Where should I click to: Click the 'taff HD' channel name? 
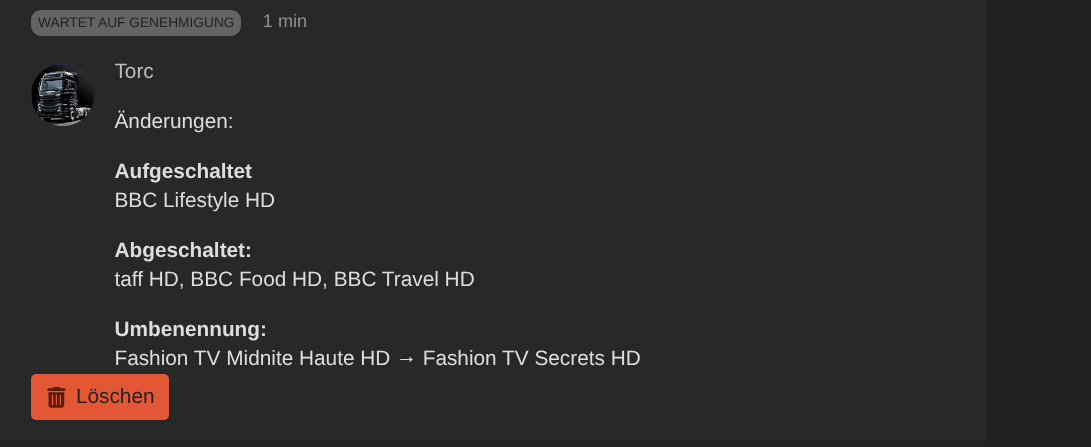[x=146, y=279]
